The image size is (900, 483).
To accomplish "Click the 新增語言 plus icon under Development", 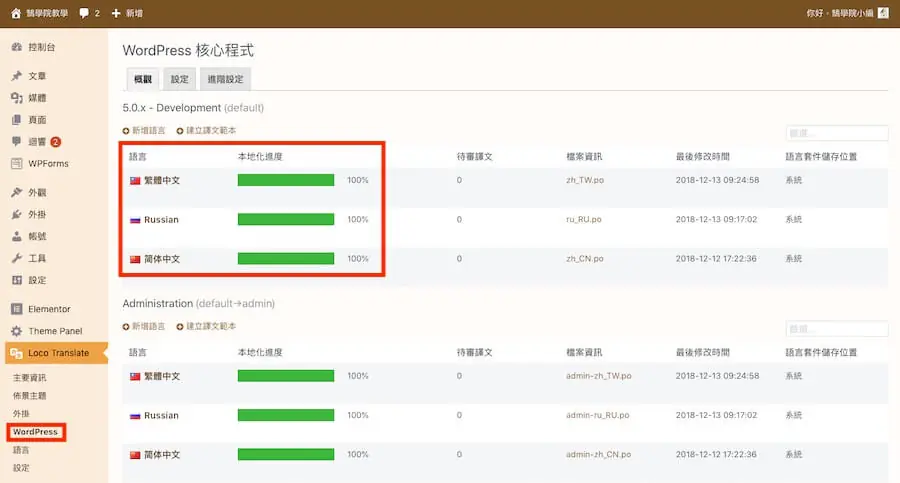I will click(126, 131).
